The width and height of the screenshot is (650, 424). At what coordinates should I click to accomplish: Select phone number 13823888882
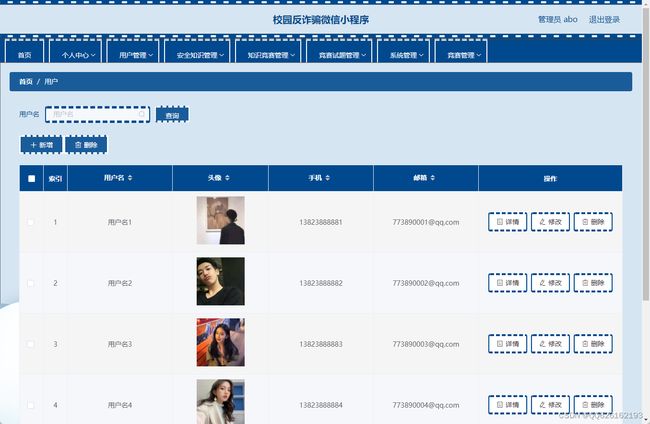click(x=321, y=283)
